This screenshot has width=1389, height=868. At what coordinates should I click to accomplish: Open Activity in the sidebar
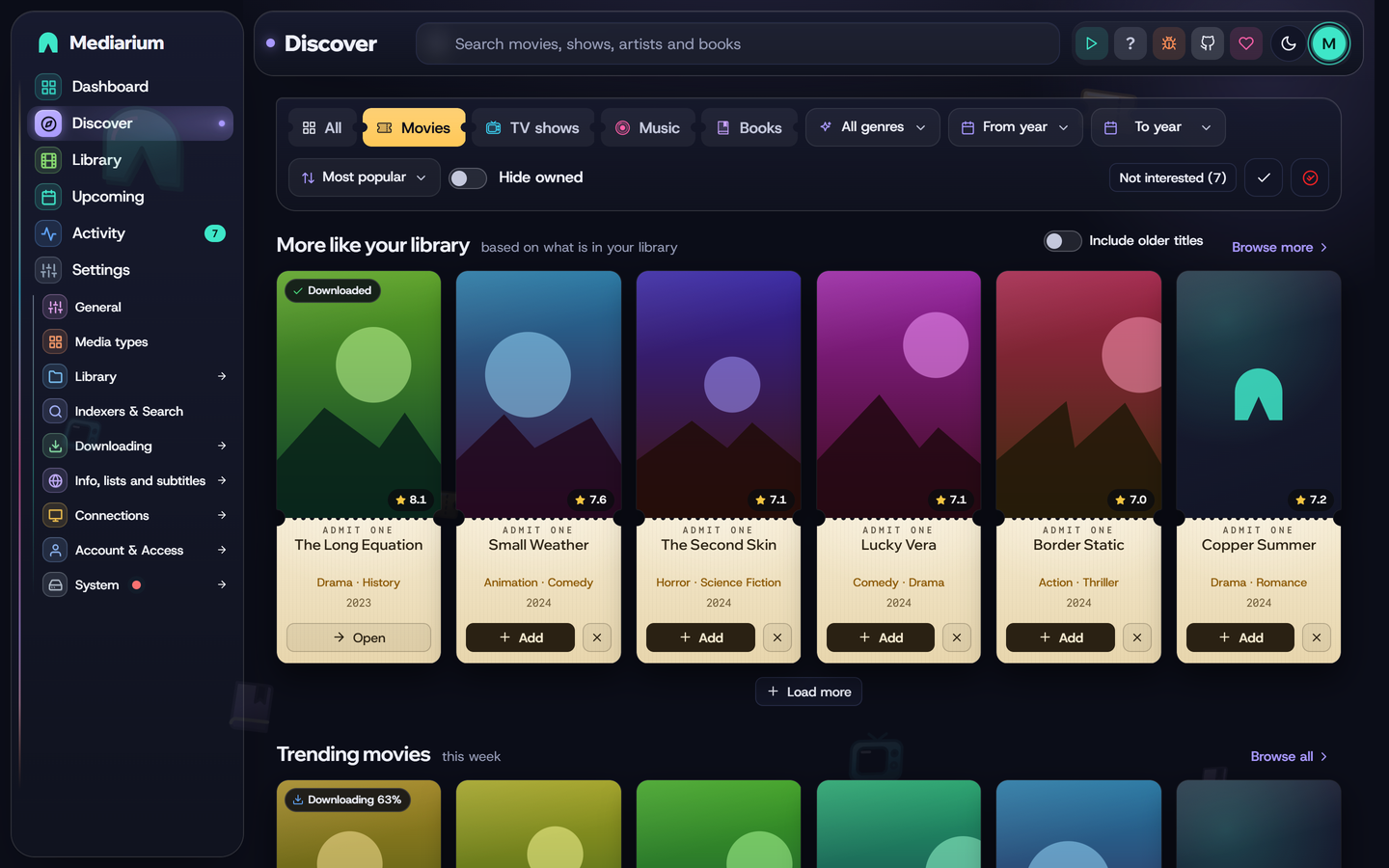131,233
